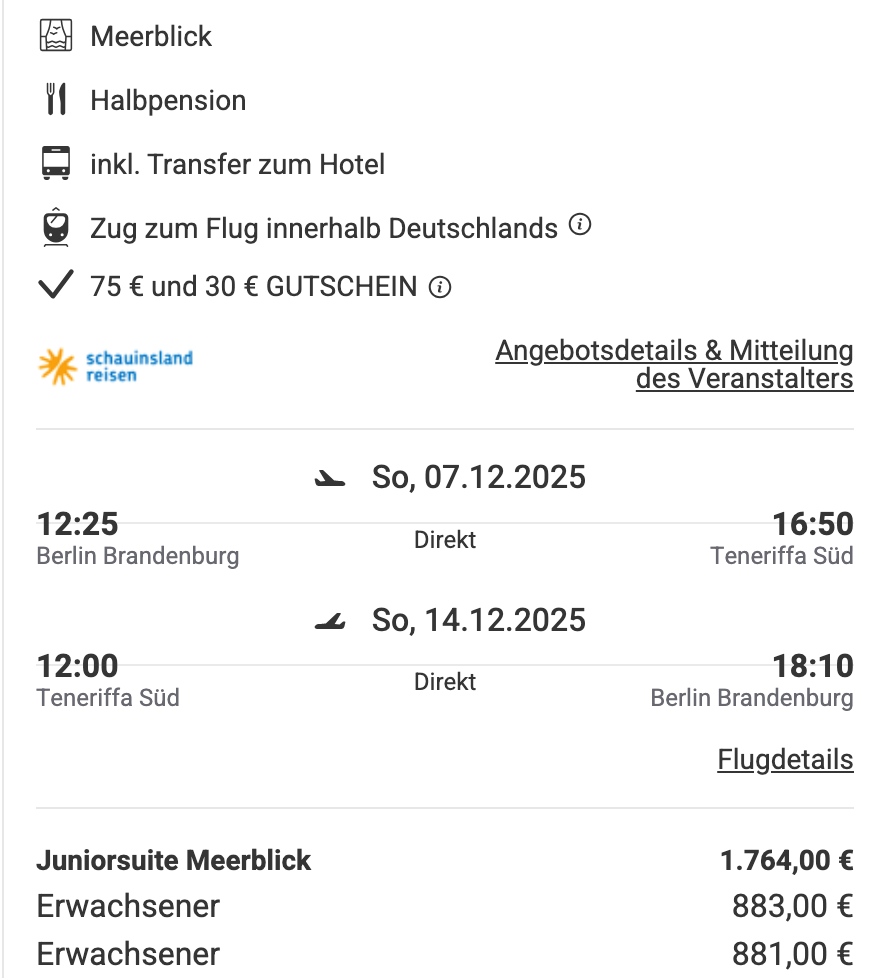
Task: Click the 16:50 Teneriffa Süd arrival time
Action: point(812,523)
